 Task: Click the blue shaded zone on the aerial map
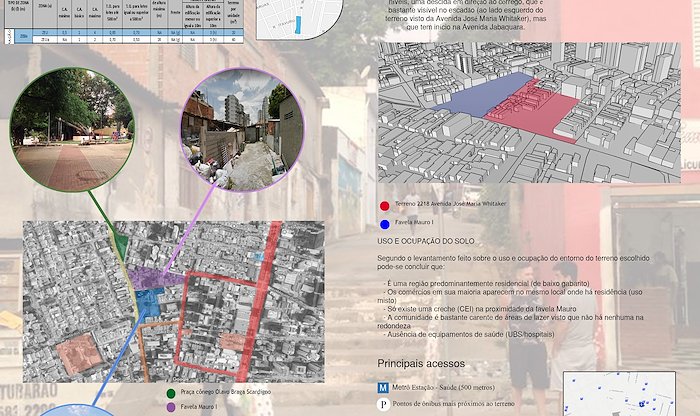click(x=150, y=302)
